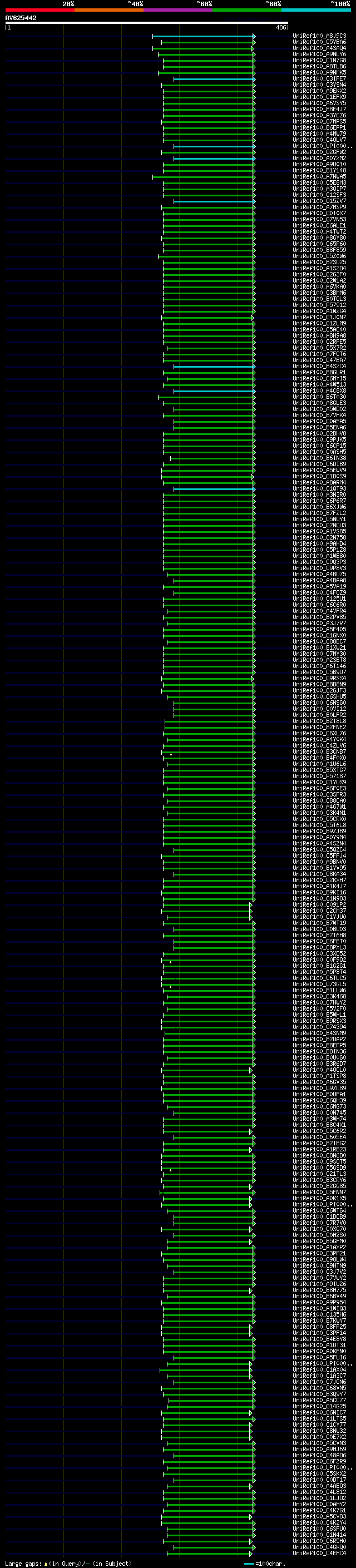356x1568 pixels.
Task: Click the hit label UniRef100_B8E4J7
Action: pyautogui.click(x=319, y=109)
